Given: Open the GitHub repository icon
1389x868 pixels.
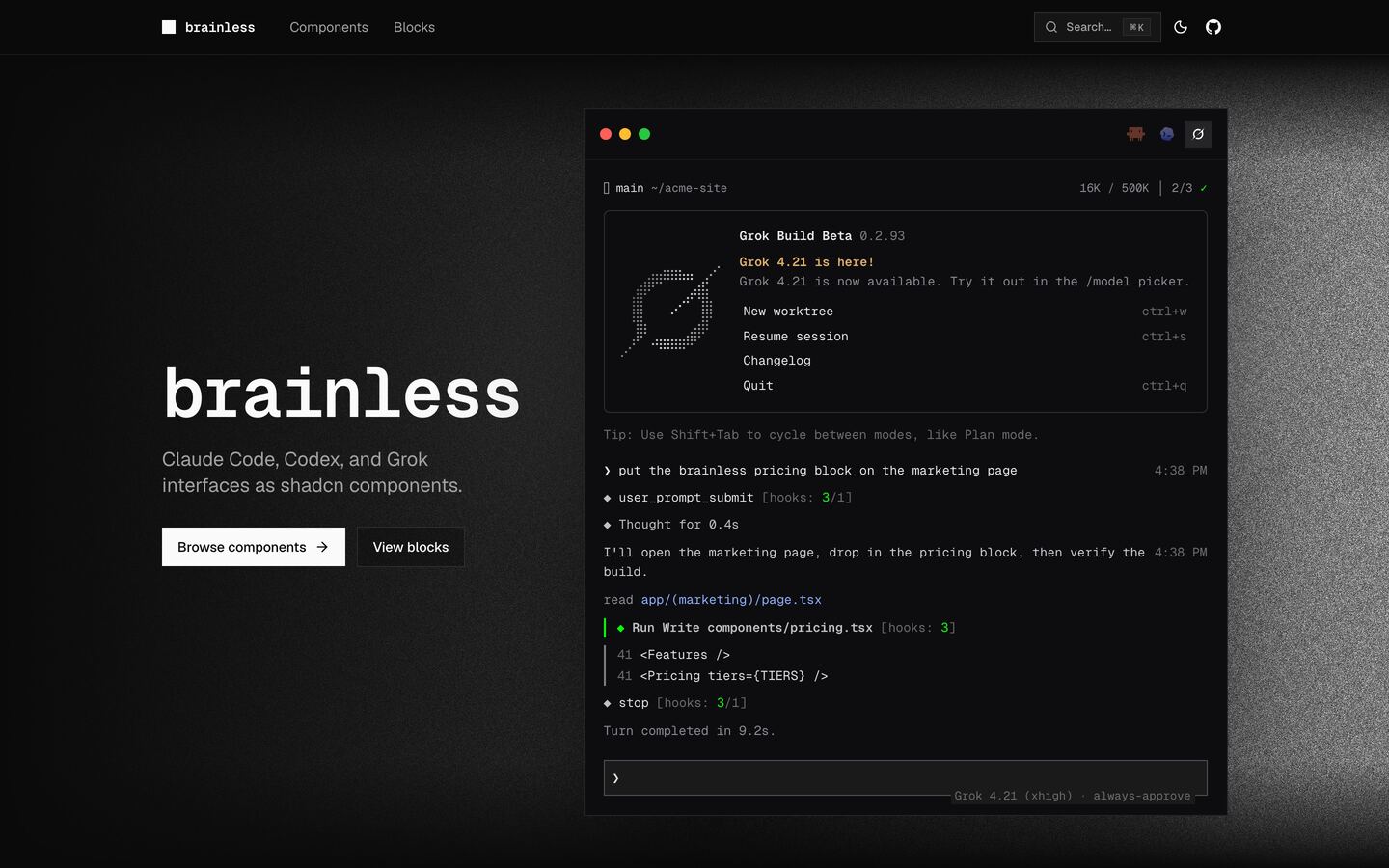Looking at the screenshot, I should pos(1213,27).
